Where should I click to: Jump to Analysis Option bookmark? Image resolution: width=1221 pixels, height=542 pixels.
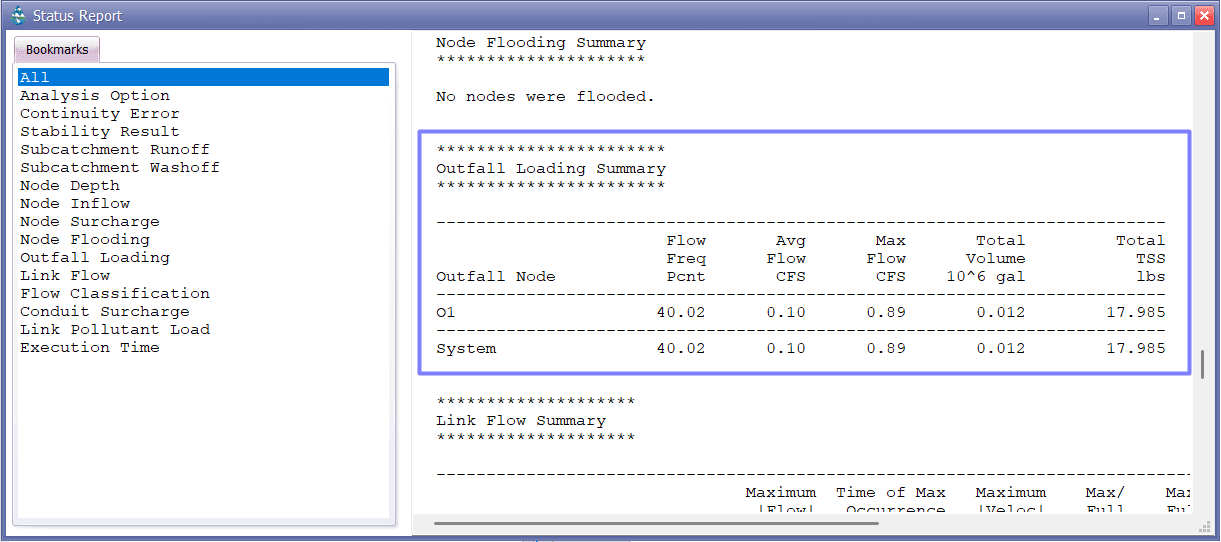[95, 95]
